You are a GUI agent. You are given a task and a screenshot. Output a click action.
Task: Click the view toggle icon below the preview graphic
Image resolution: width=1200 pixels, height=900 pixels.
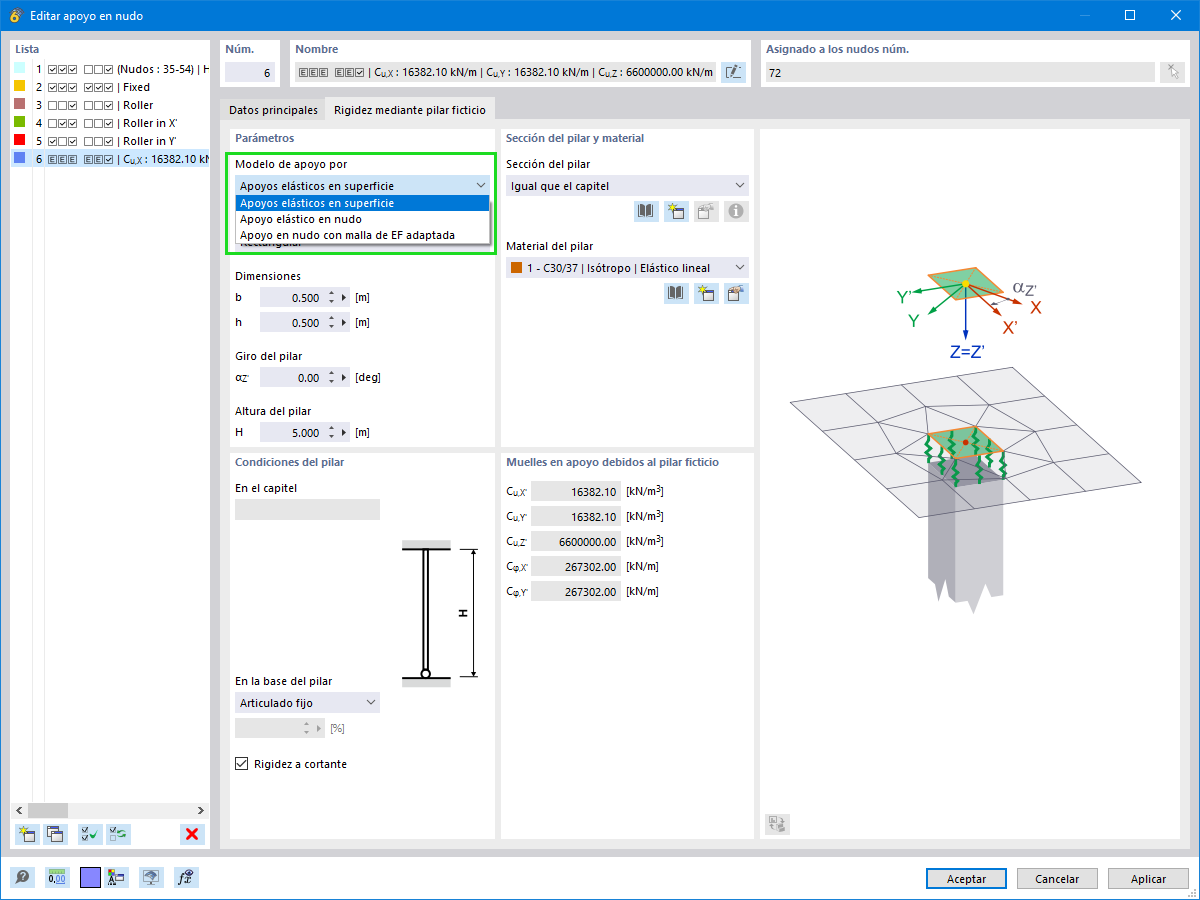click(x=777, y=824)
